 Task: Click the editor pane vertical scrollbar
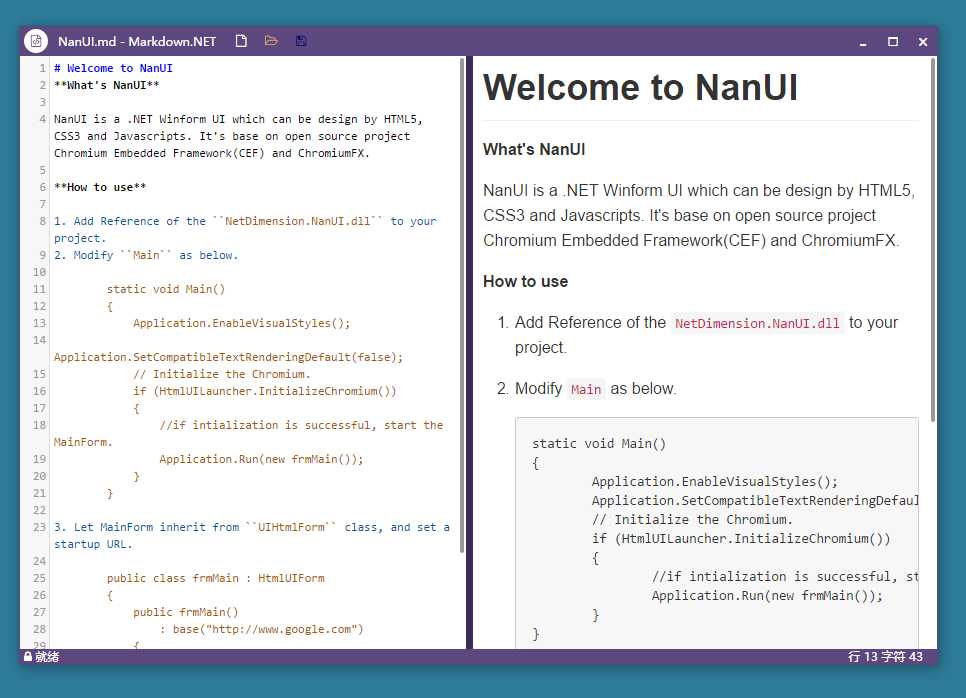[x=462, y=305]
